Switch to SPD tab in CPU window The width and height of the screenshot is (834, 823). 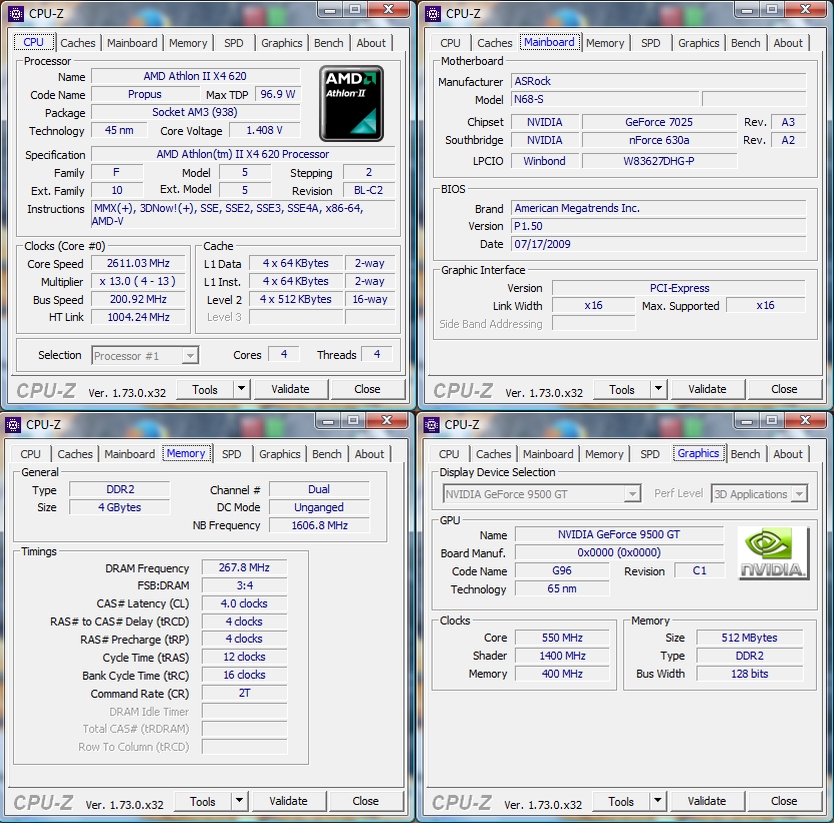(233, 43)
